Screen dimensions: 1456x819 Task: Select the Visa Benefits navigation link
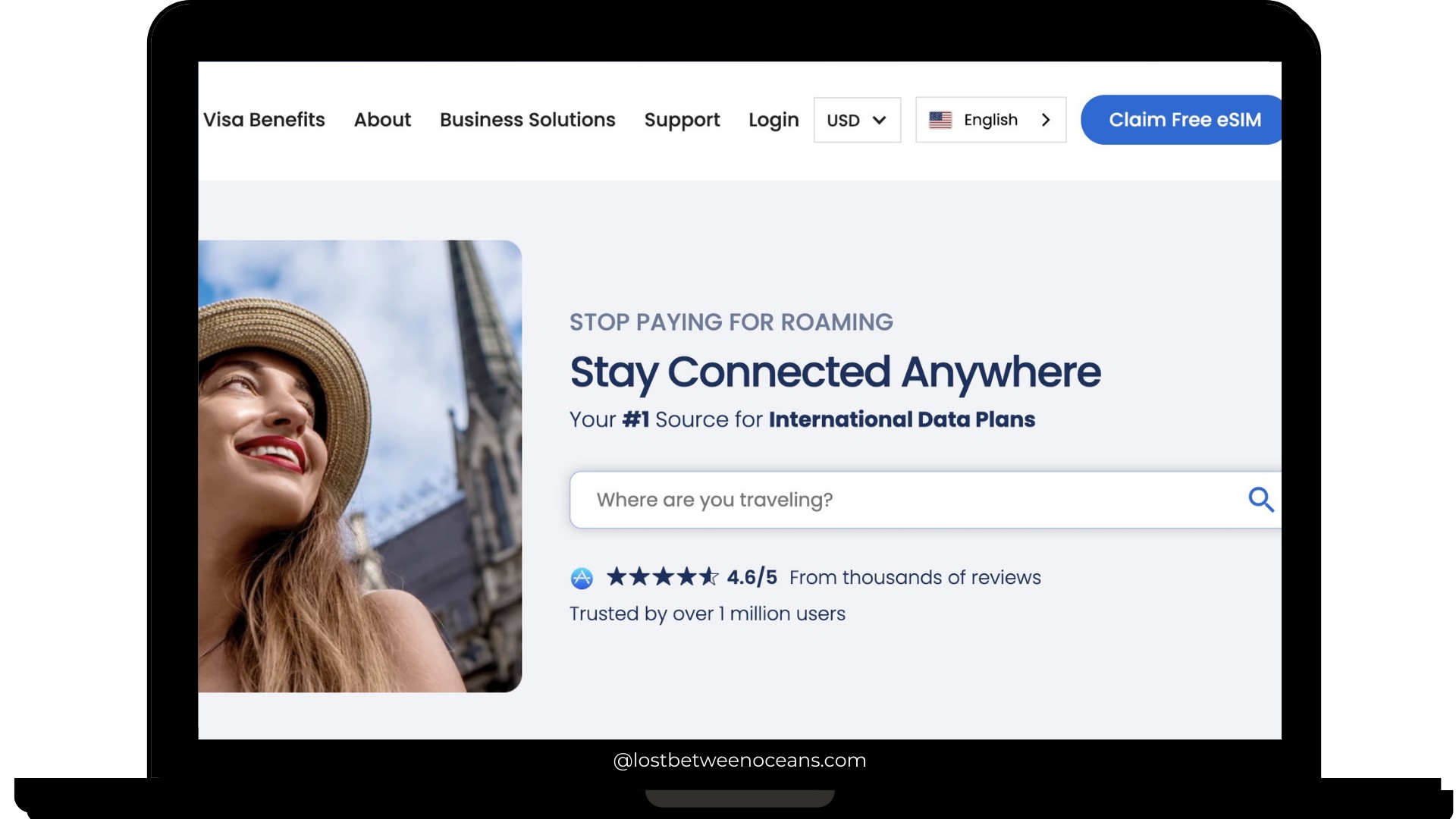(x=264, y=119)
